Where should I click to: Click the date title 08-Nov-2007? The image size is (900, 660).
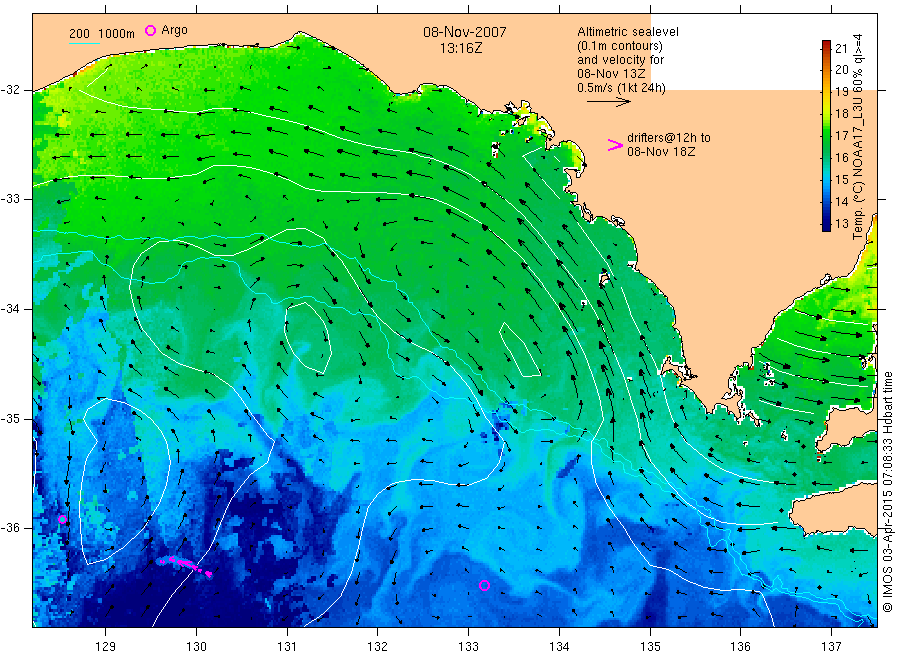coord(464,32)
